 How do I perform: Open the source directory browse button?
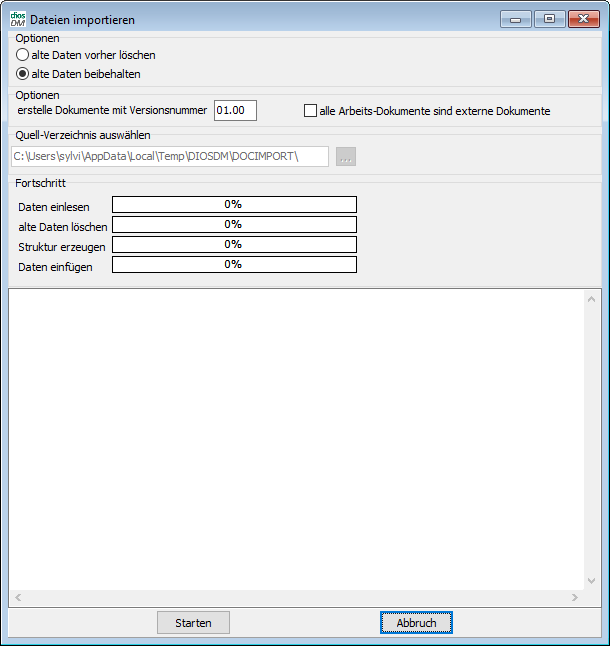pos(346,157)
